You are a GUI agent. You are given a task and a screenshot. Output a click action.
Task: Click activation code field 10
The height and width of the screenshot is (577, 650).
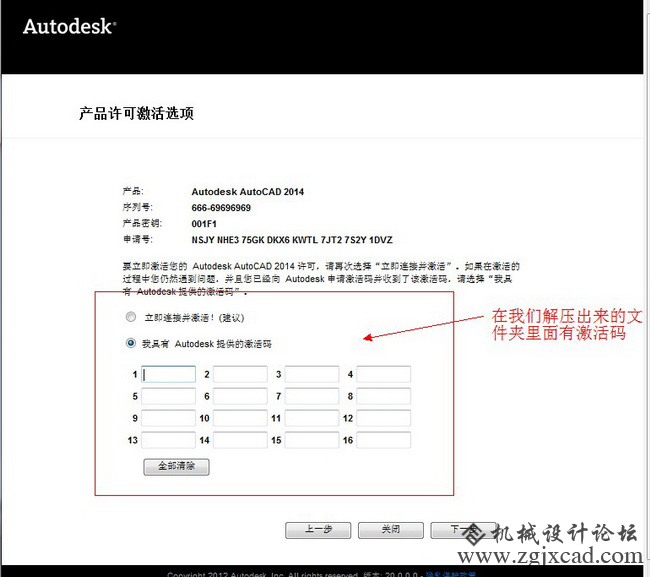coord(240,418)
